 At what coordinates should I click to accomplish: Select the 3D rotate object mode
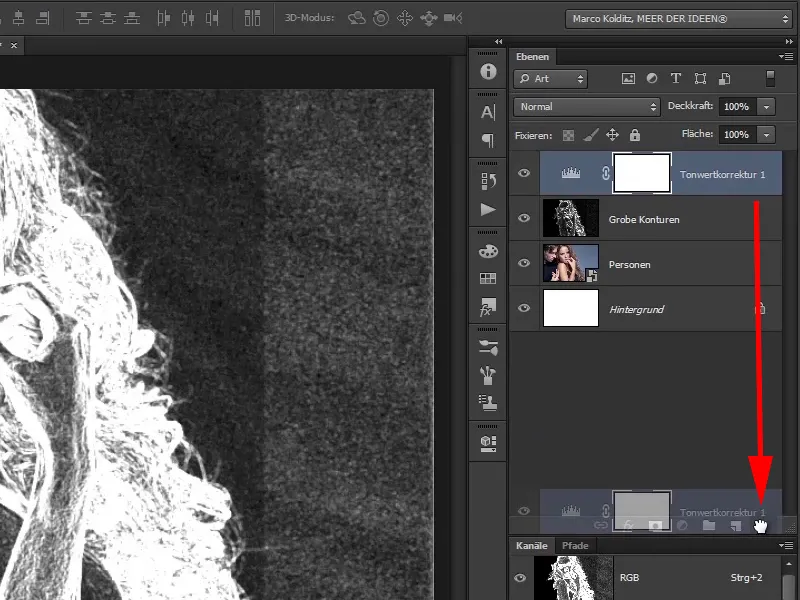[357, 18]
